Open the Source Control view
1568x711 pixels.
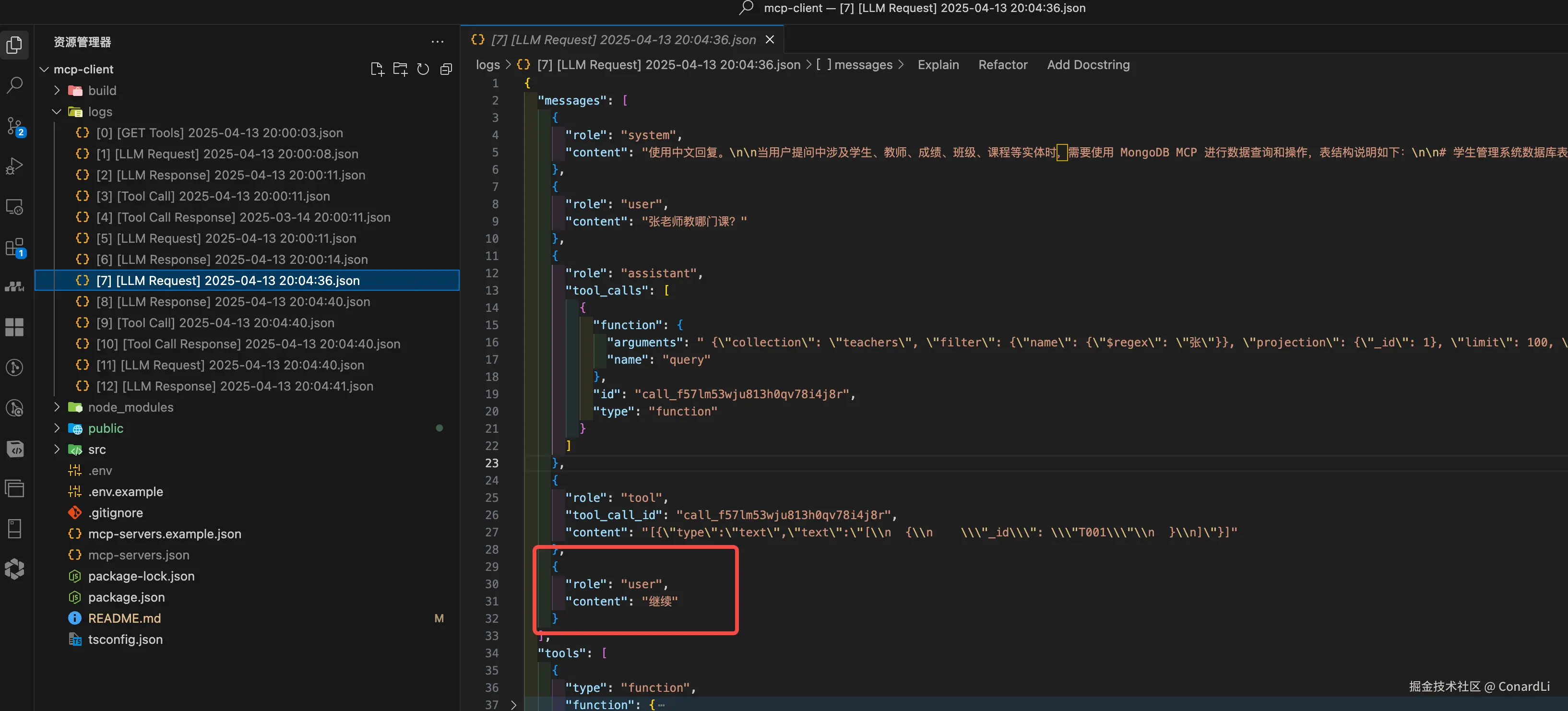(x=14, y=126)
